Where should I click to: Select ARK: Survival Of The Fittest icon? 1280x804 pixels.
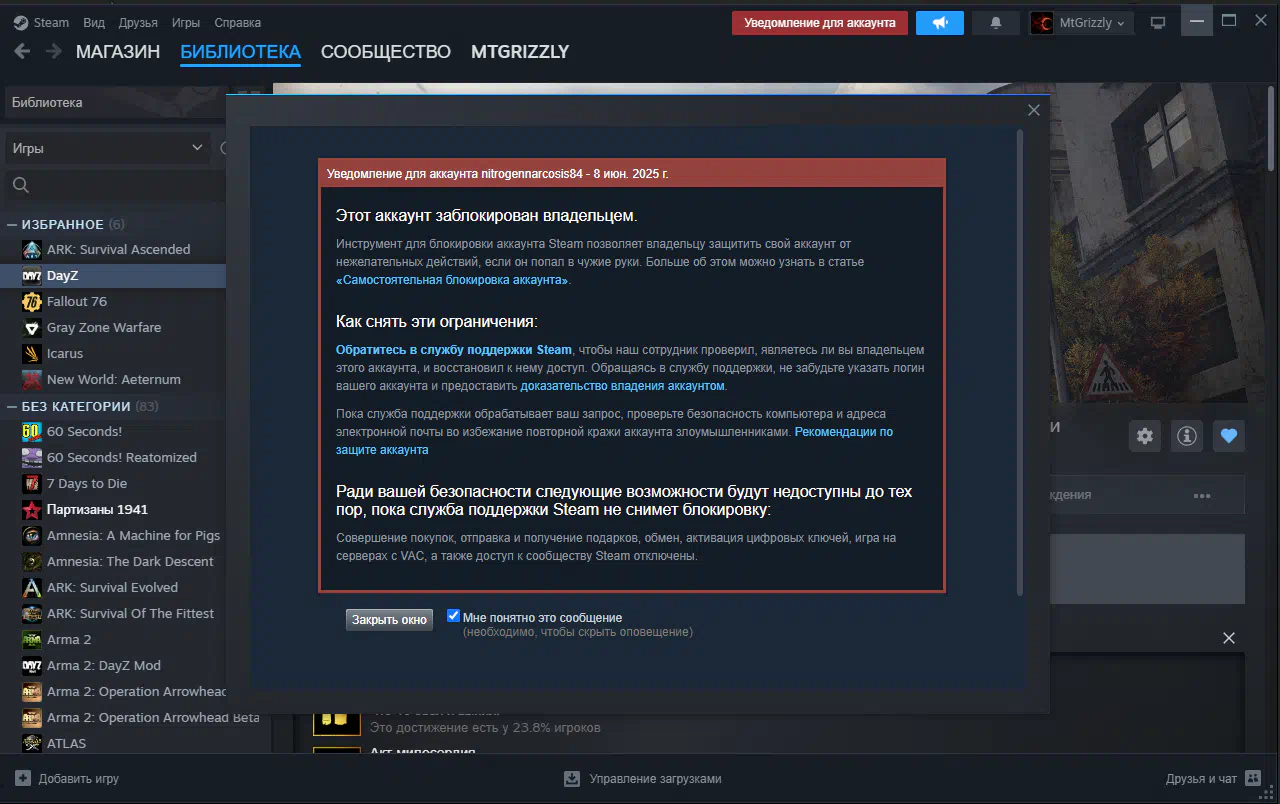(x=31, y=613)
